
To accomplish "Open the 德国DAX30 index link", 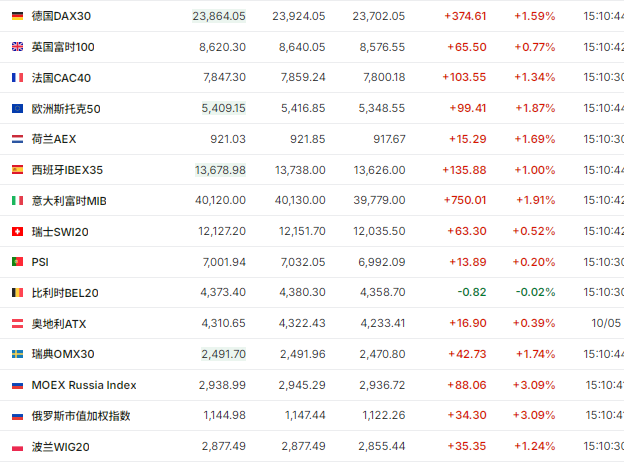I will pyautogui.click(x=61, y=16).
